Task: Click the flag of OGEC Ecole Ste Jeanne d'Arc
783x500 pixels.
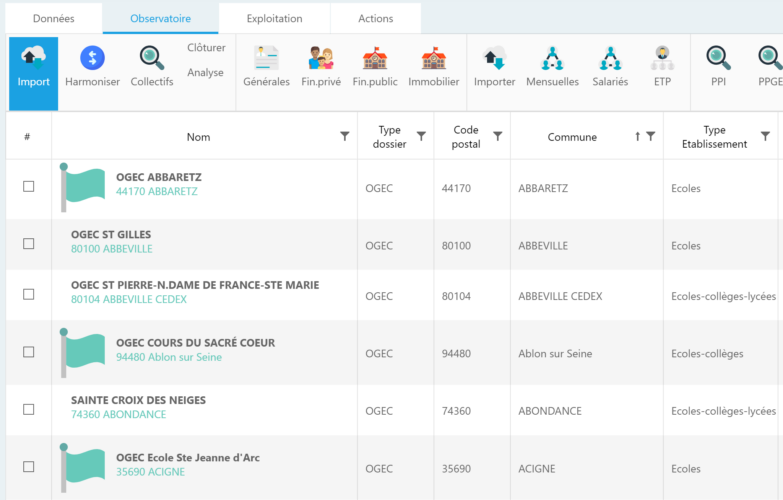Action: (x=82, y=468)
